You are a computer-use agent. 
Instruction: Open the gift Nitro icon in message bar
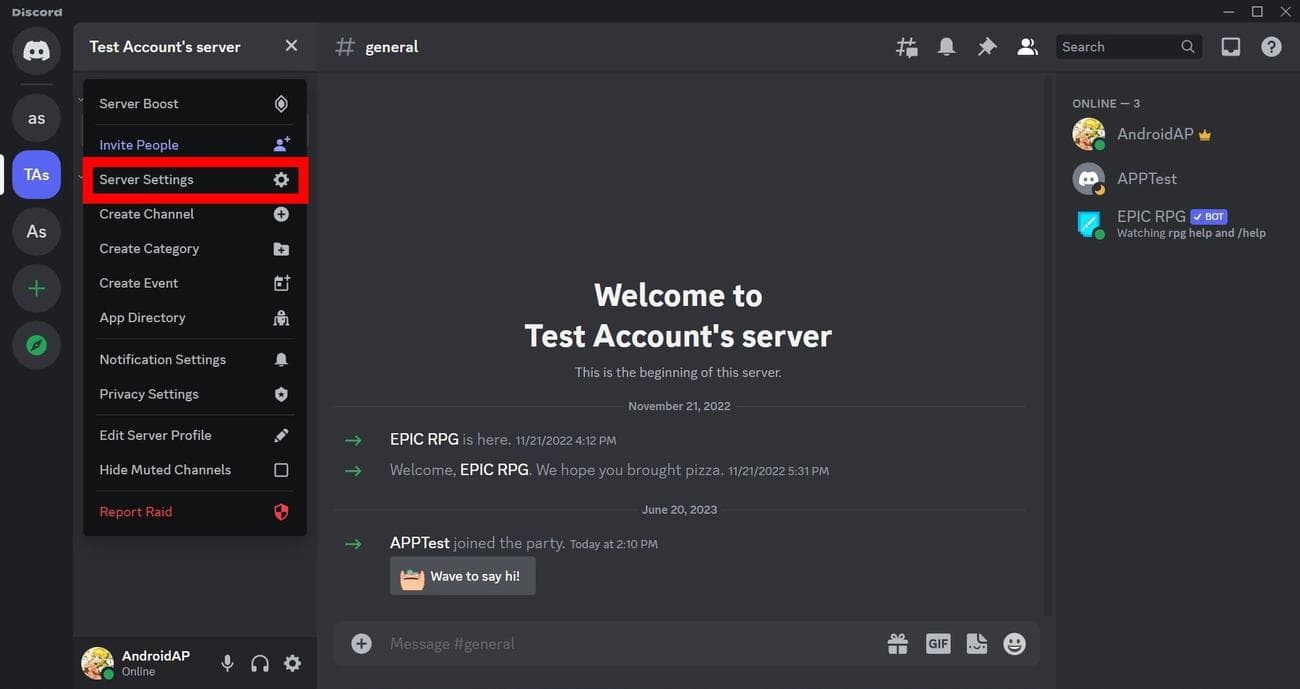click(x=897, y=644)
